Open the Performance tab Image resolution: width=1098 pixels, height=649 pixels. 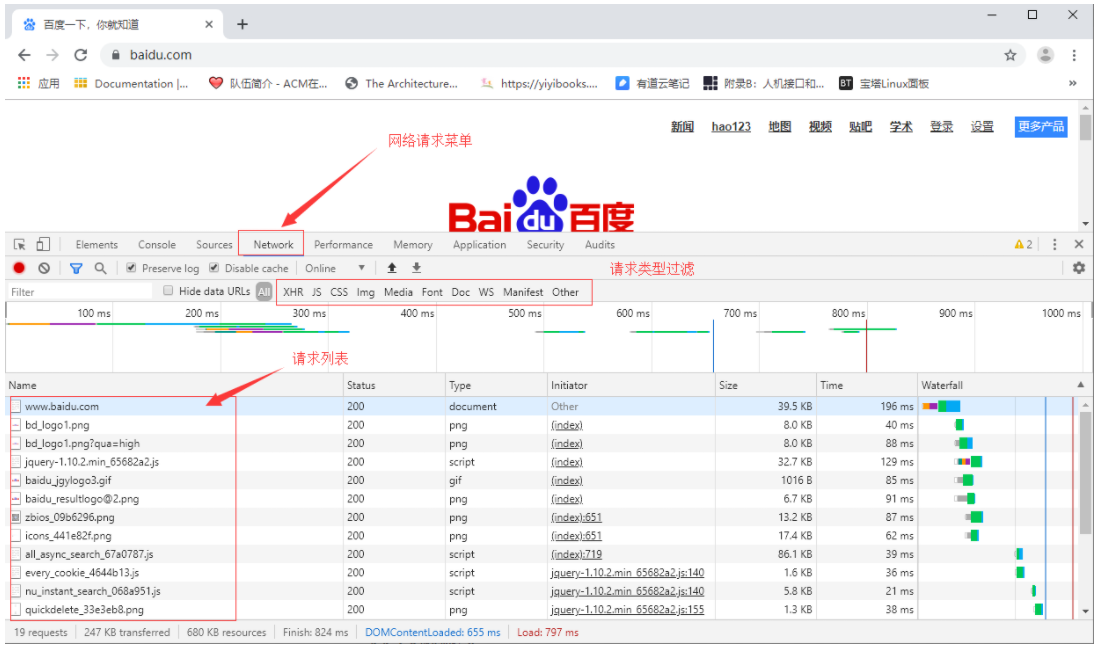[x=343, y=244]
